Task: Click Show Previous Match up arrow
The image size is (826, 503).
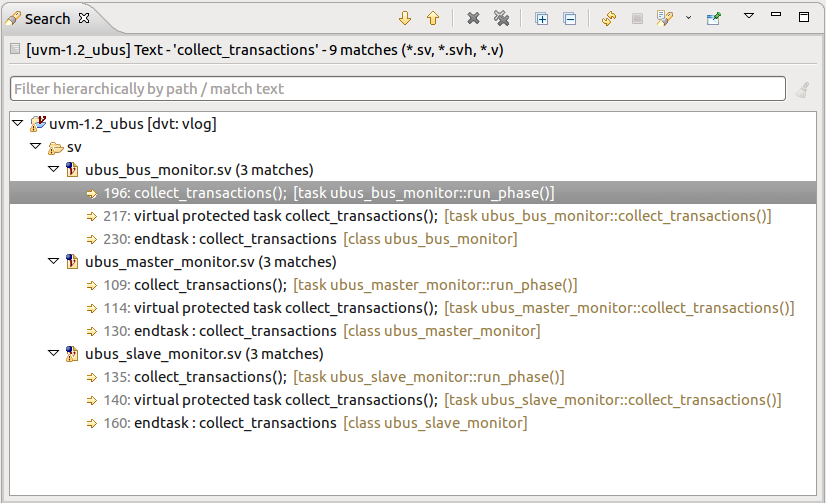Action: 433,18
